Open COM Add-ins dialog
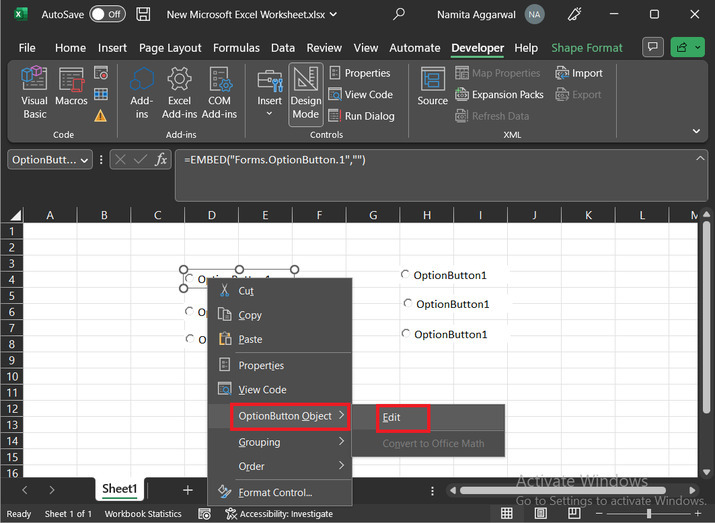Image resolution: width=715 pixels, height=523 pixels. 219,92
